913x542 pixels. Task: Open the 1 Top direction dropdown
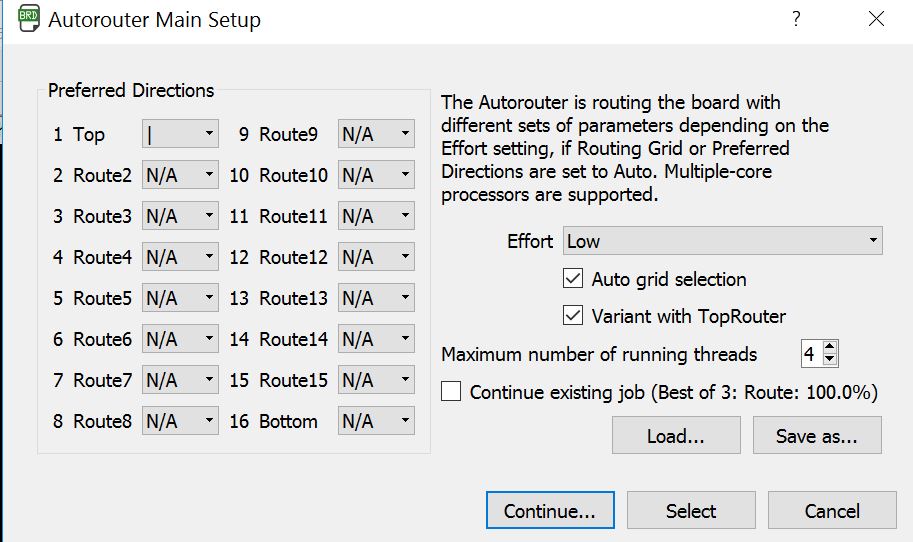point(180,134)
